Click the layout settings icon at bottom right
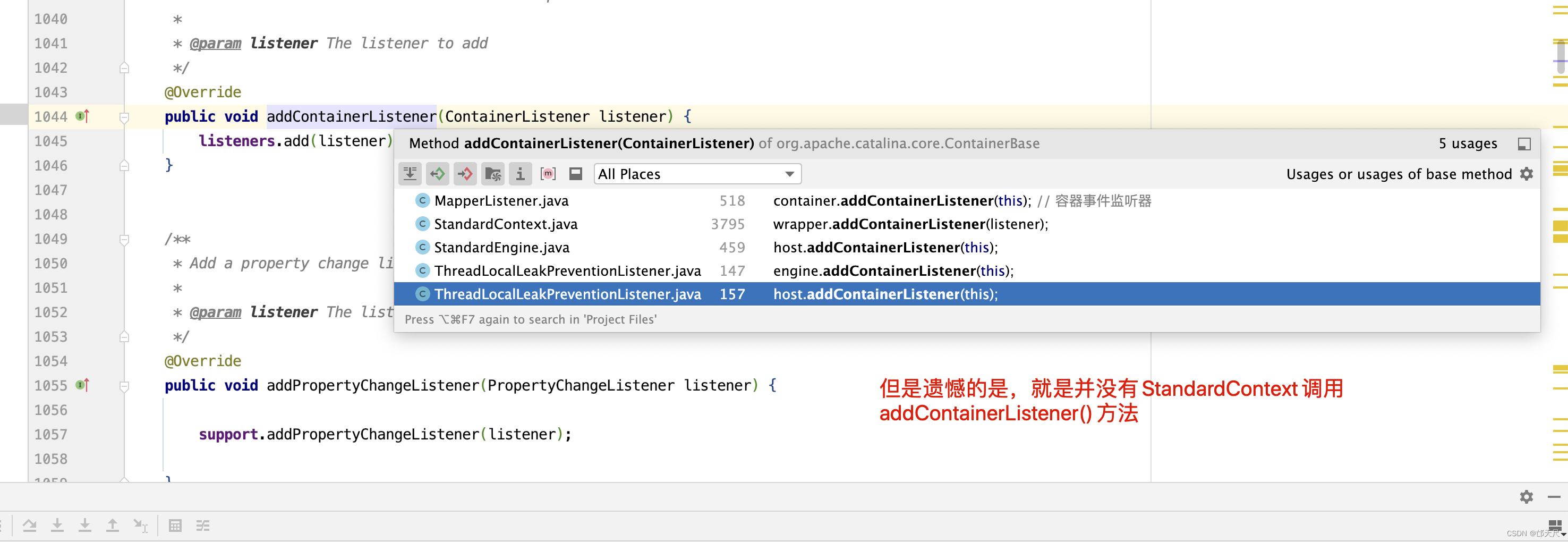Image resolution: width=1568 pixels, height=542 pixels. [1555, 526]
